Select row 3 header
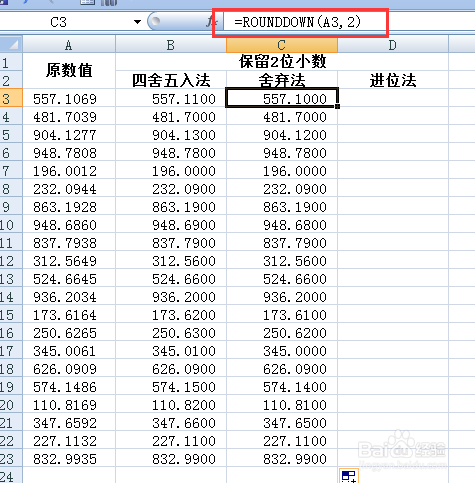This screenshot has height=483, width=475. [11, 98]
